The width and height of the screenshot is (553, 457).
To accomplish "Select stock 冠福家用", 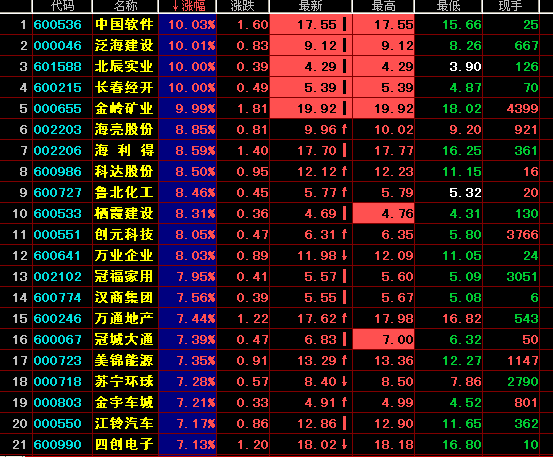I will point(124,276).
